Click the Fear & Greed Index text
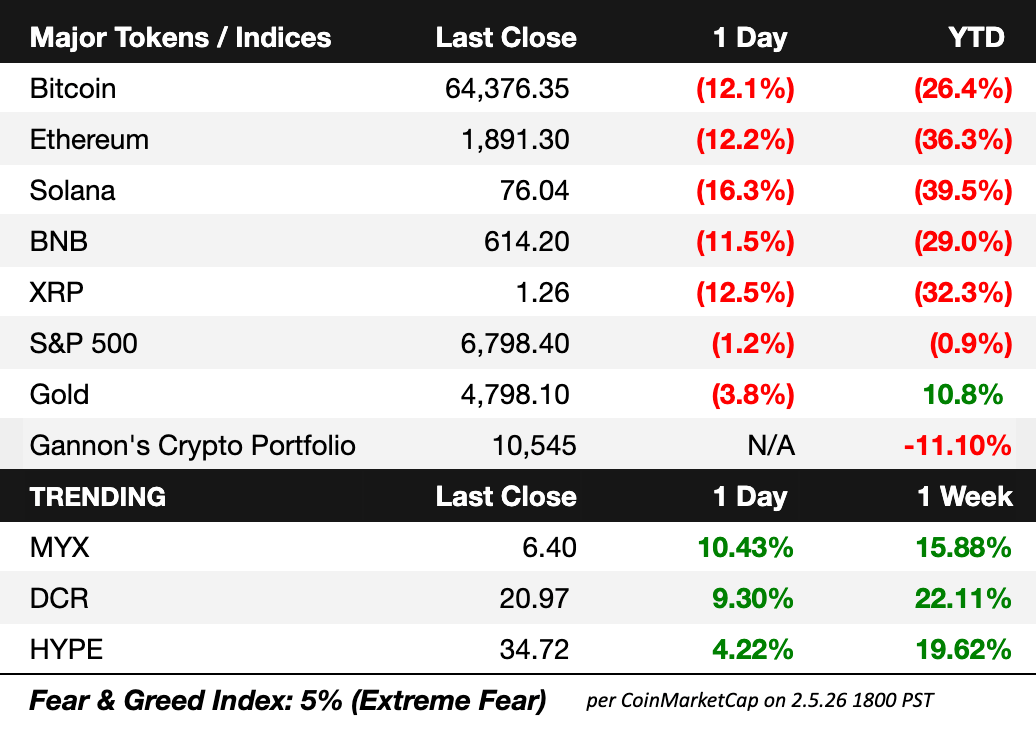The height and width of the screenshot is (734, 1036). click(x=288, y=701)
